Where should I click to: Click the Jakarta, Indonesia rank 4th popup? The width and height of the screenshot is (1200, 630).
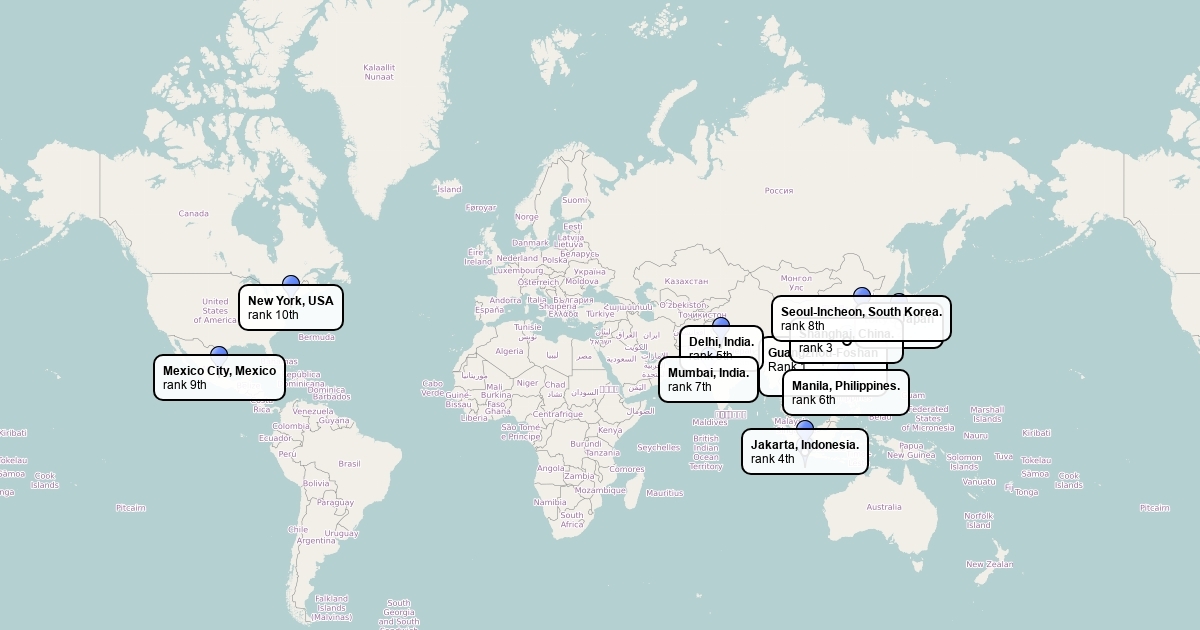point(805,451)
